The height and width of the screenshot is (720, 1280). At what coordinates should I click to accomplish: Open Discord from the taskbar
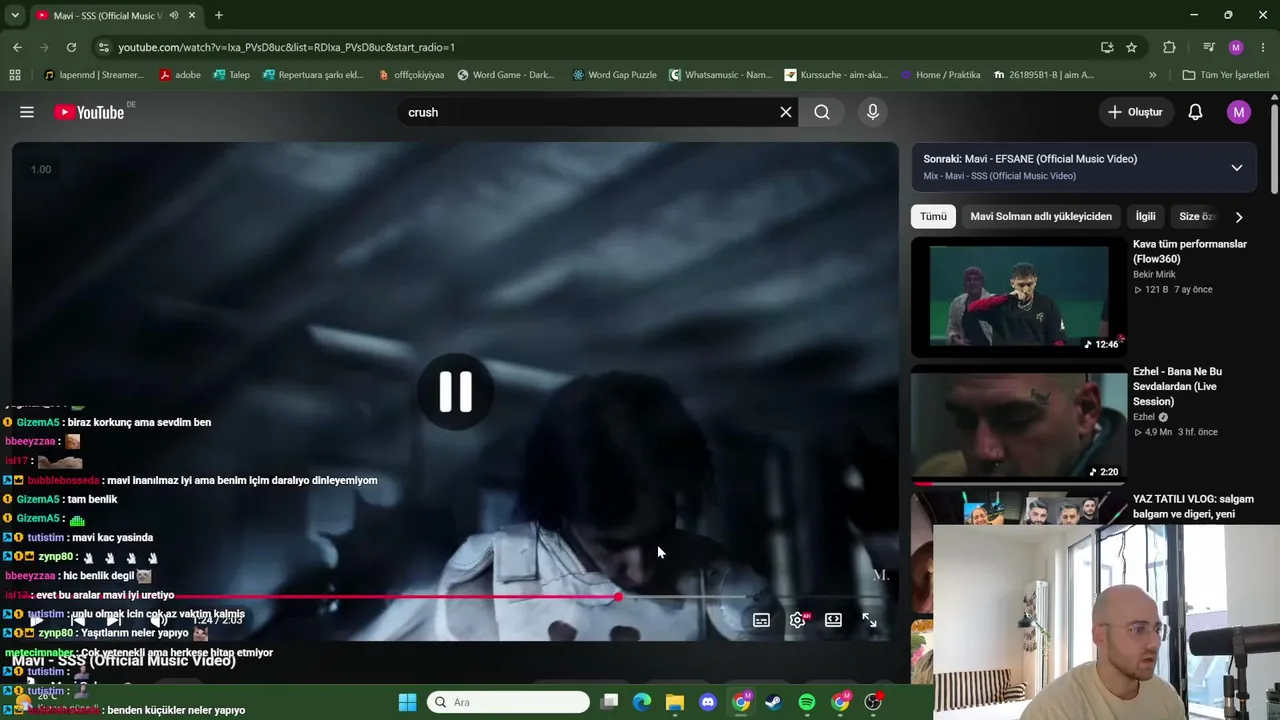[708, 702]
